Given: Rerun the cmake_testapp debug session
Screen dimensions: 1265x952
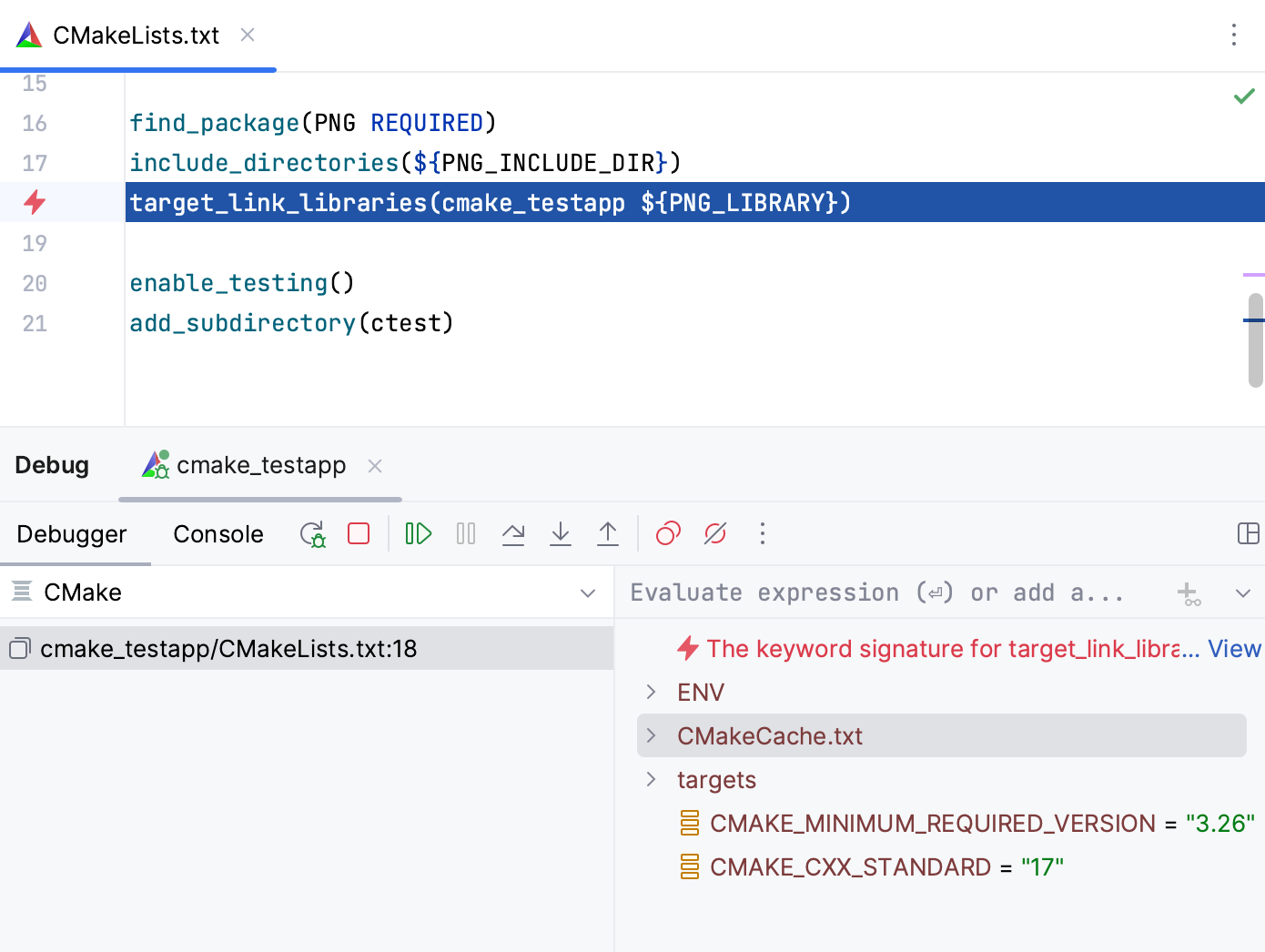Looking at the screenshot, I should click(x=313, y=533).
